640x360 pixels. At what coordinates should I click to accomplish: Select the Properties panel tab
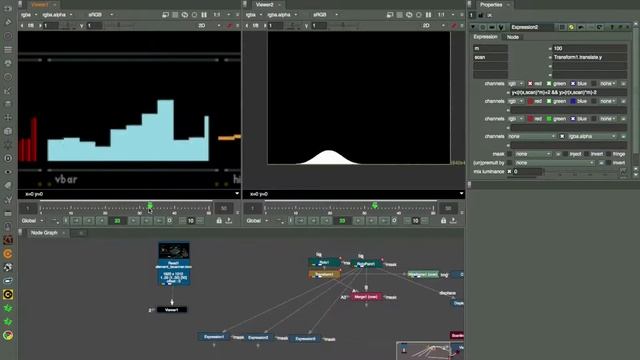coord(491,4)
